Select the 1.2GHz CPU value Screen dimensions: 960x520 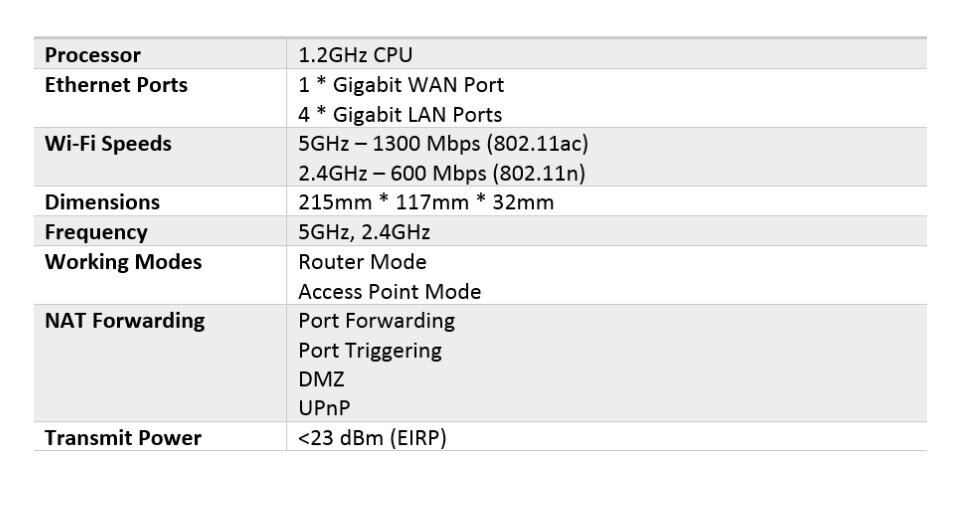355,55
